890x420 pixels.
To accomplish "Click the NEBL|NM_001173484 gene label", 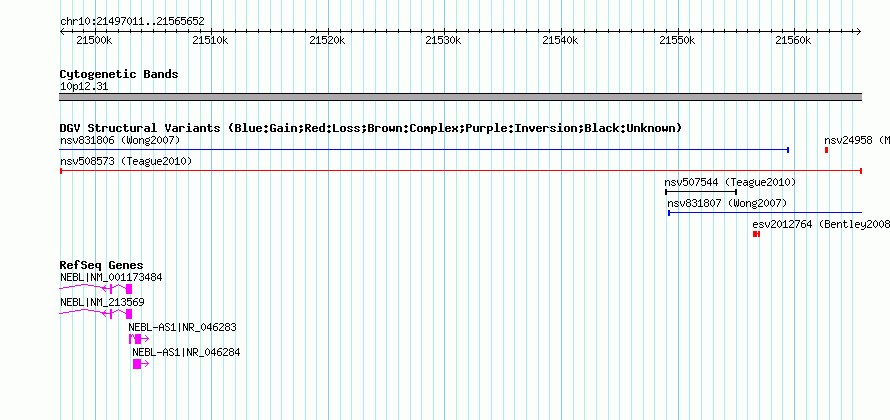I will tap(111, 278).
